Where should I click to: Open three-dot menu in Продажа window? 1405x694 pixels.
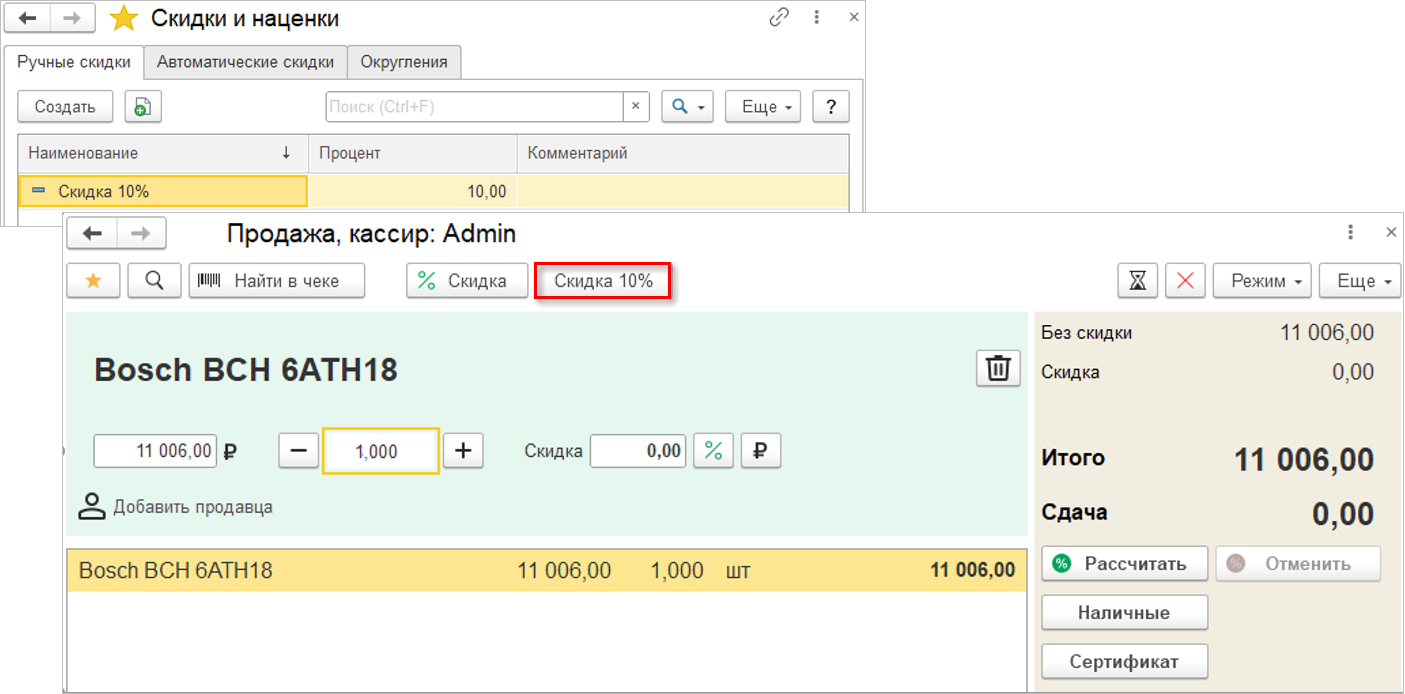pyautogui.click(x=1352, y=232)
